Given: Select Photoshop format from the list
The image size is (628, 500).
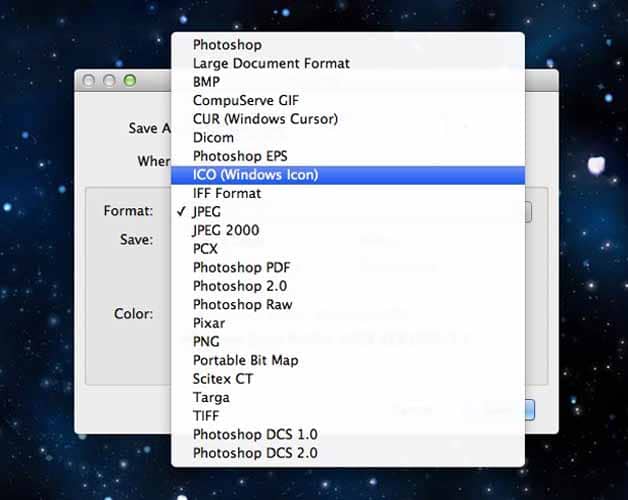Looking at the screenshot, I should click(x=348, y=44).
